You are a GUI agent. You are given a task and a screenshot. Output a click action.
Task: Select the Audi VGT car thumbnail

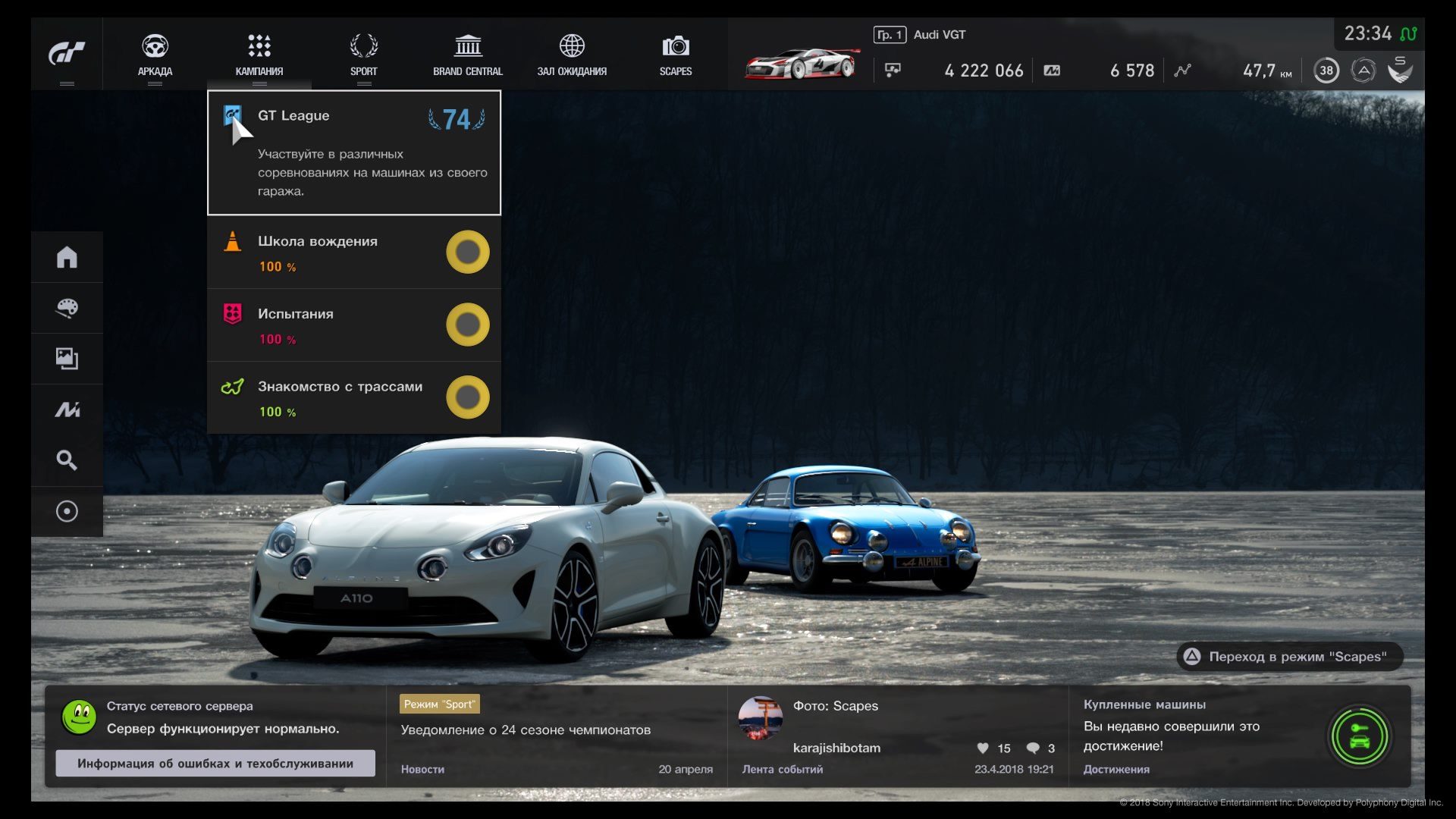pyautogui.click(x=803, y=64)
